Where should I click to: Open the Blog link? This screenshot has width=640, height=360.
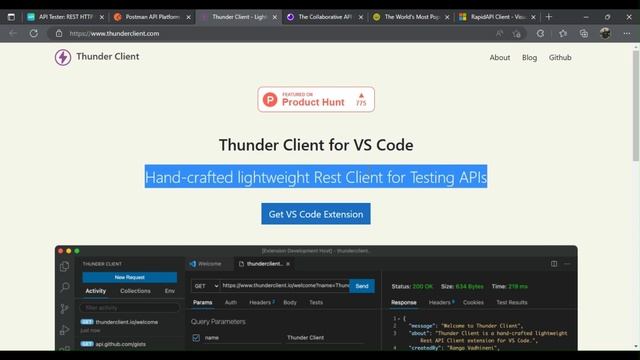click(529, 58)
